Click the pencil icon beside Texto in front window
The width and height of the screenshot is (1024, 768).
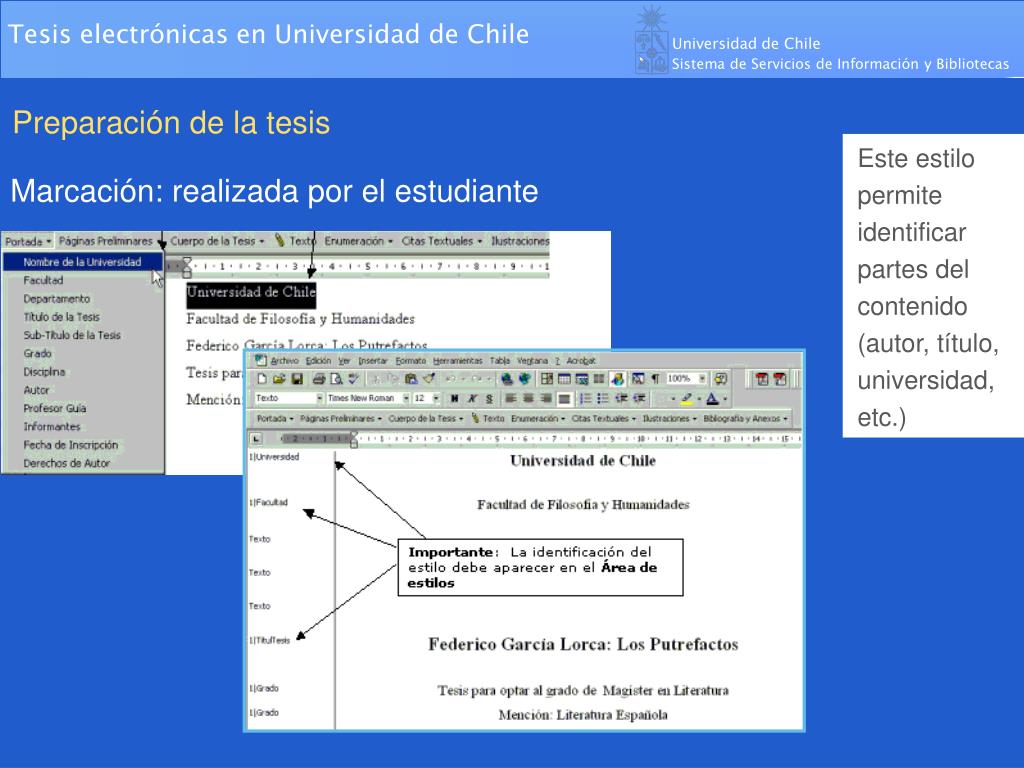[475, 418]
